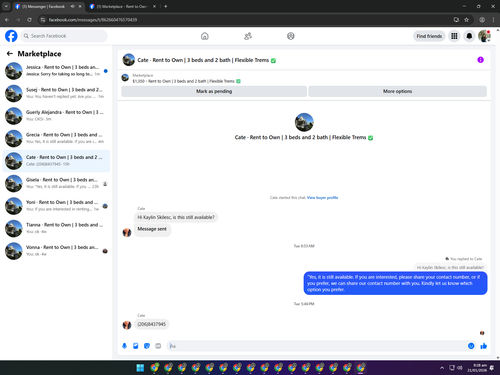Click Find friends button
Screen dimensions: 500x375
pos(429,36)
